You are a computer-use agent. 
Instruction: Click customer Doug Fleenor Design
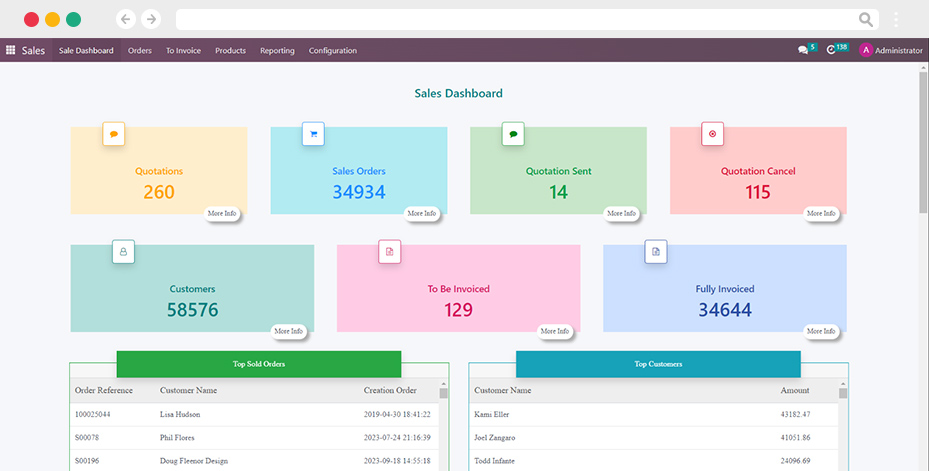(x=194, y=461)
